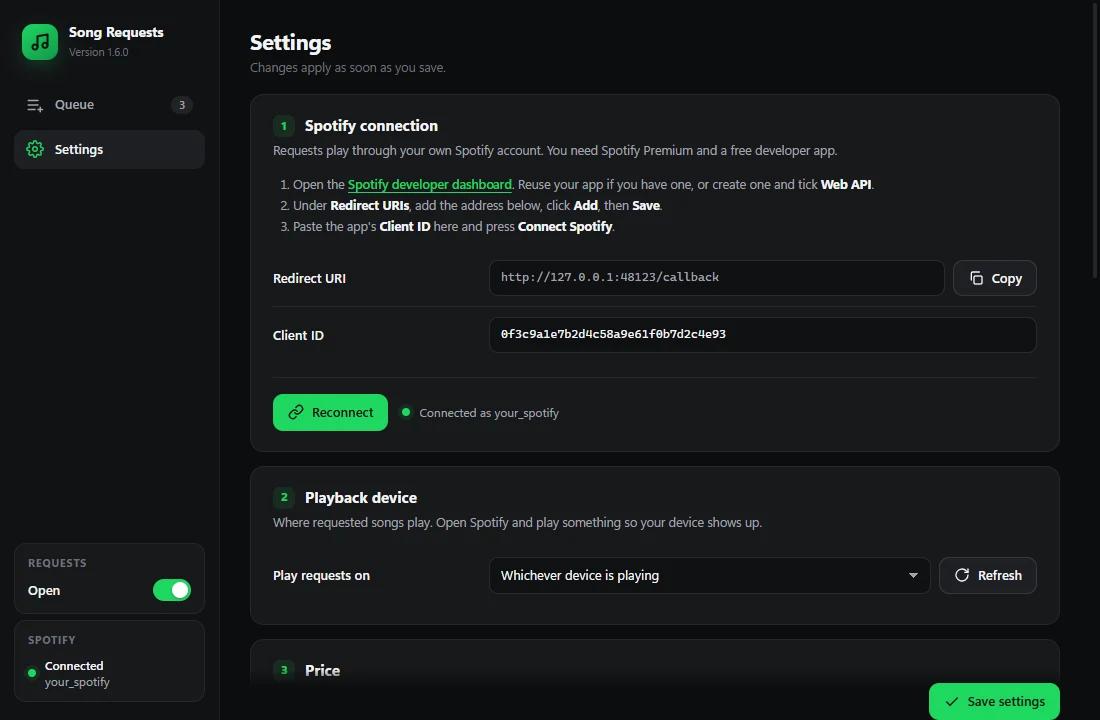1100x720 pixels.
Task: Click the 'your_spotify' account name in sidebar
Action: coord(77,682)
